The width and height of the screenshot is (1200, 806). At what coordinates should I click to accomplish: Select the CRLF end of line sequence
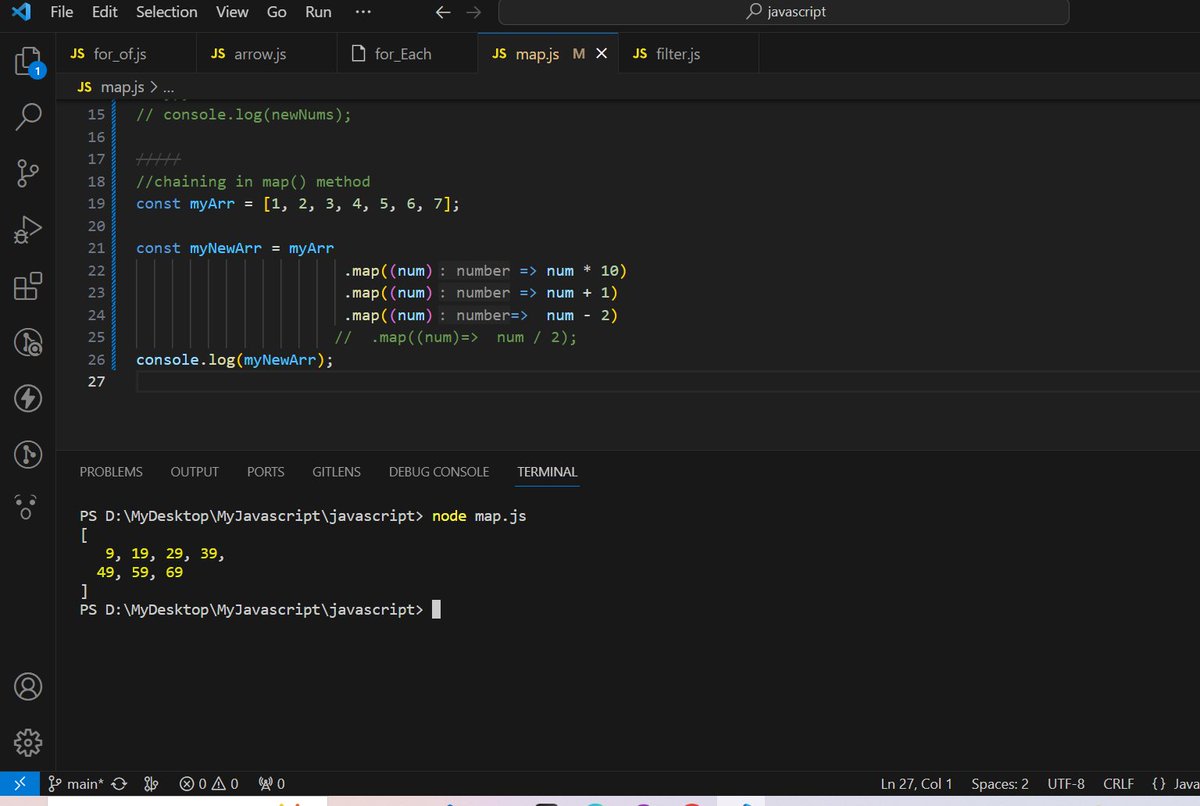pos(1118,784)
